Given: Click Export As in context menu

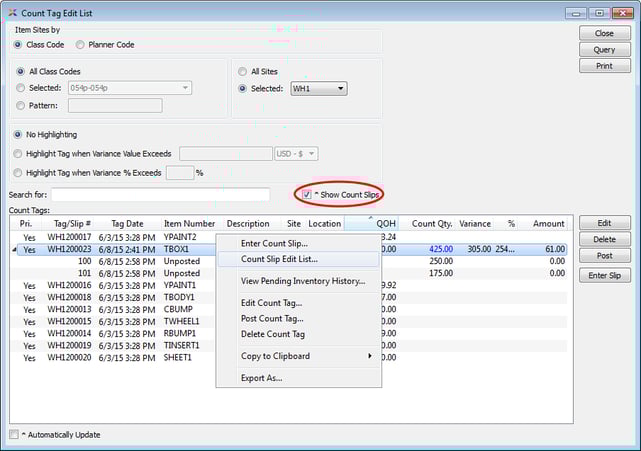Looking at the screenshot, I should point(261,378).
